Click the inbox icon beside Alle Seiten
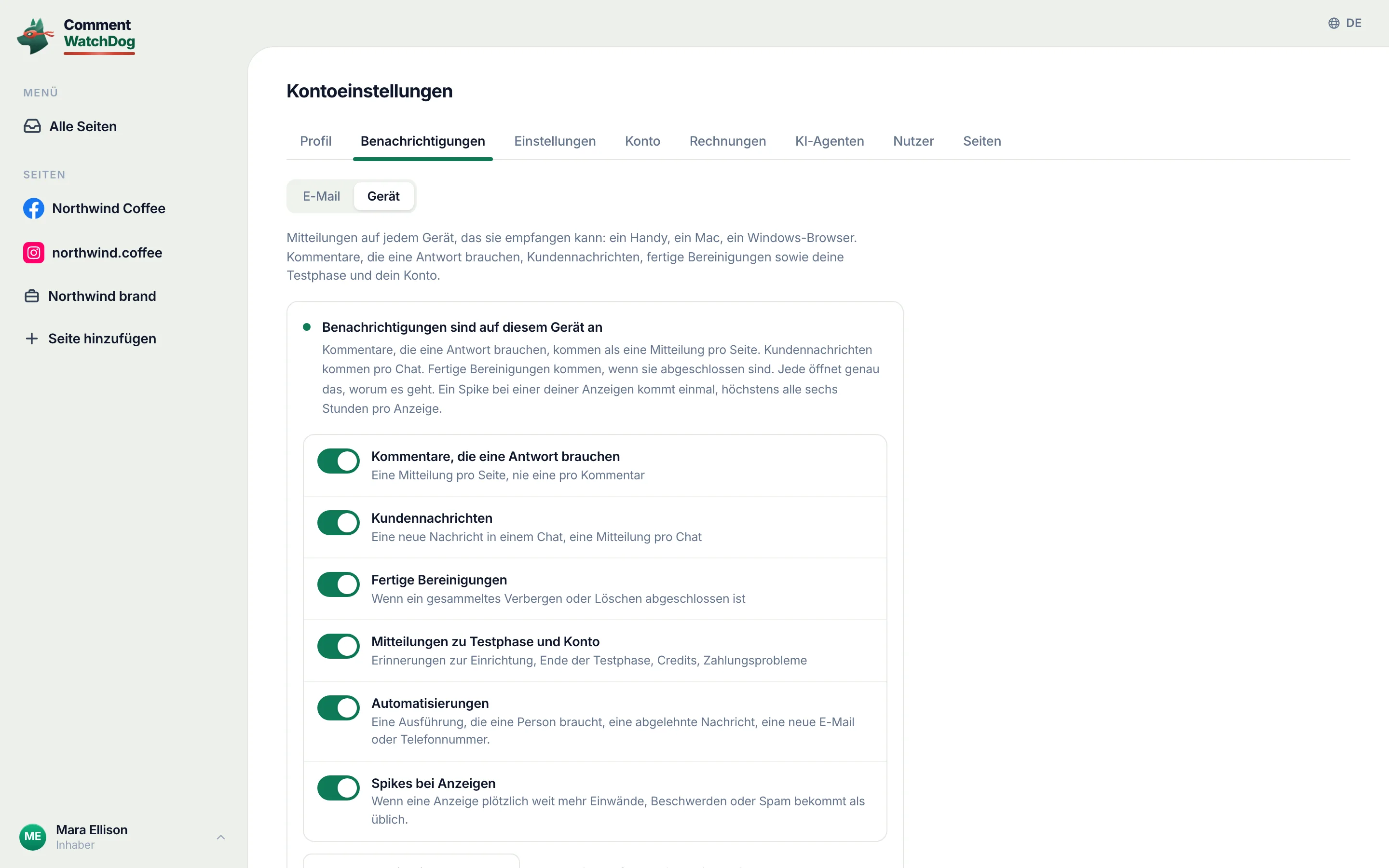Viewport: 1389px width, 868px height. click(32, 126)
